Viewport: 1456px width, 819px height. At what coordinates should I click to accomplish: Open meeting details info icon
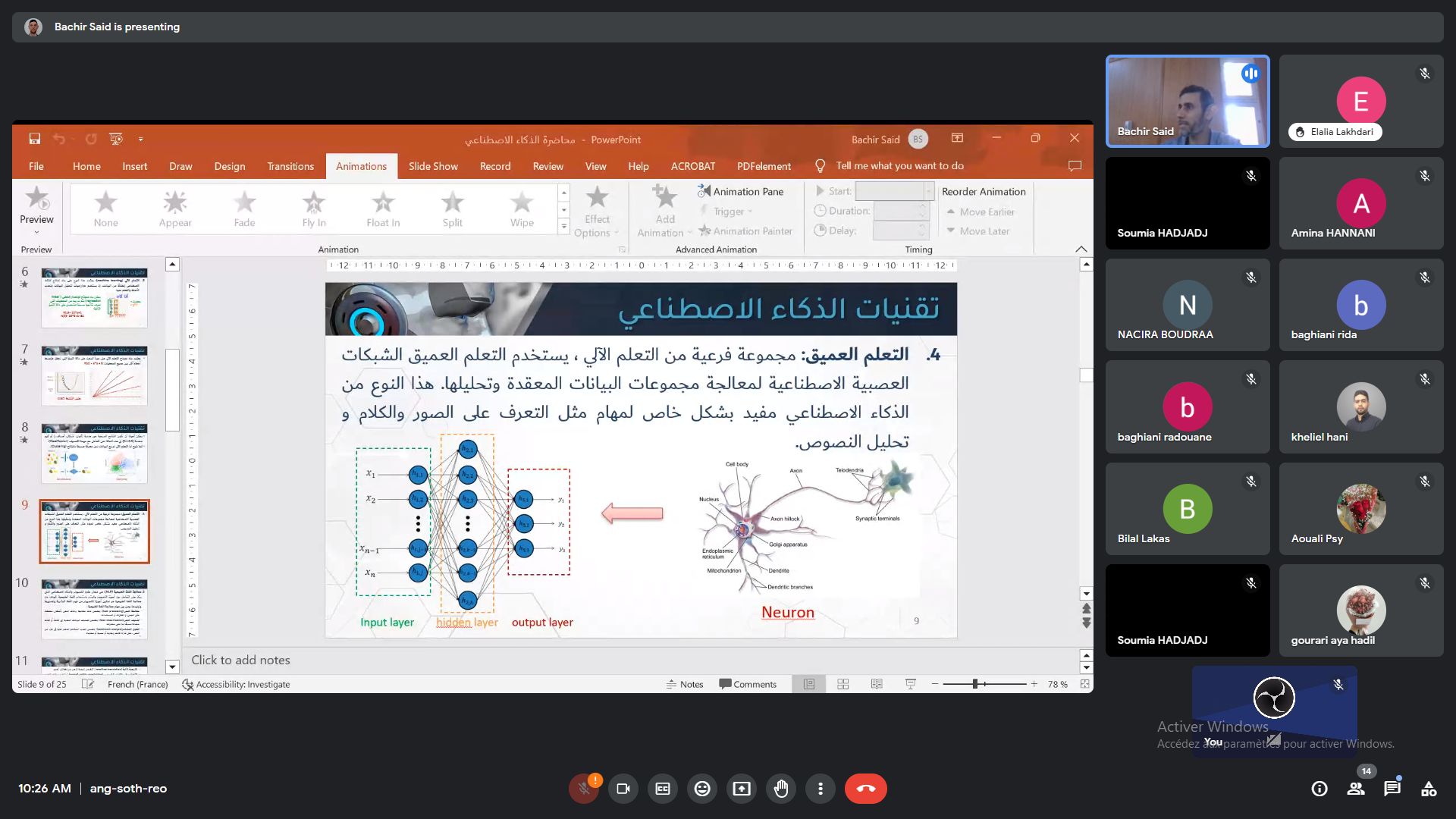coord(1319,789)
